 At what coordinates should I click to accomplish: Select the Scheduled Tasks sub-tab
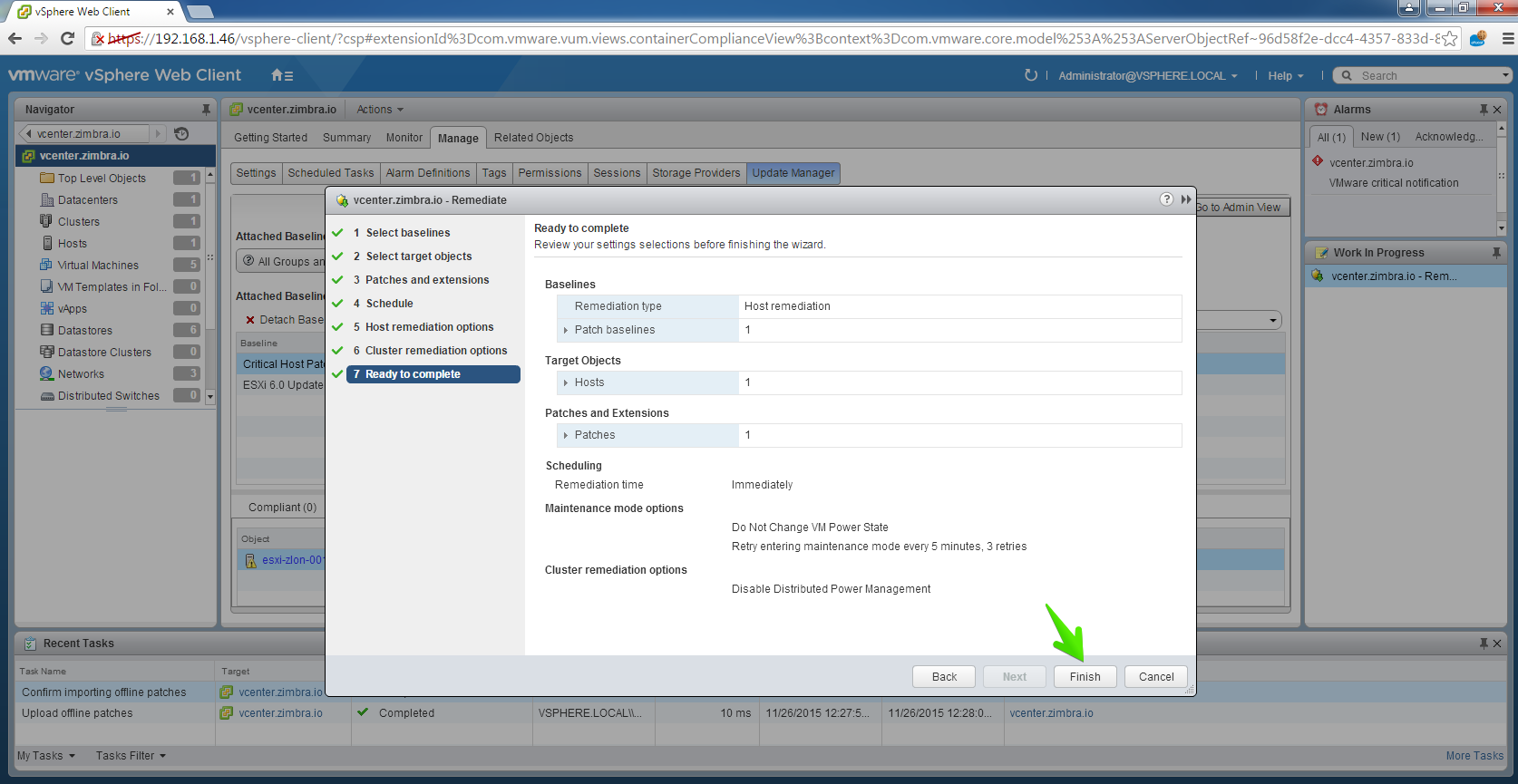click(331, 173)
